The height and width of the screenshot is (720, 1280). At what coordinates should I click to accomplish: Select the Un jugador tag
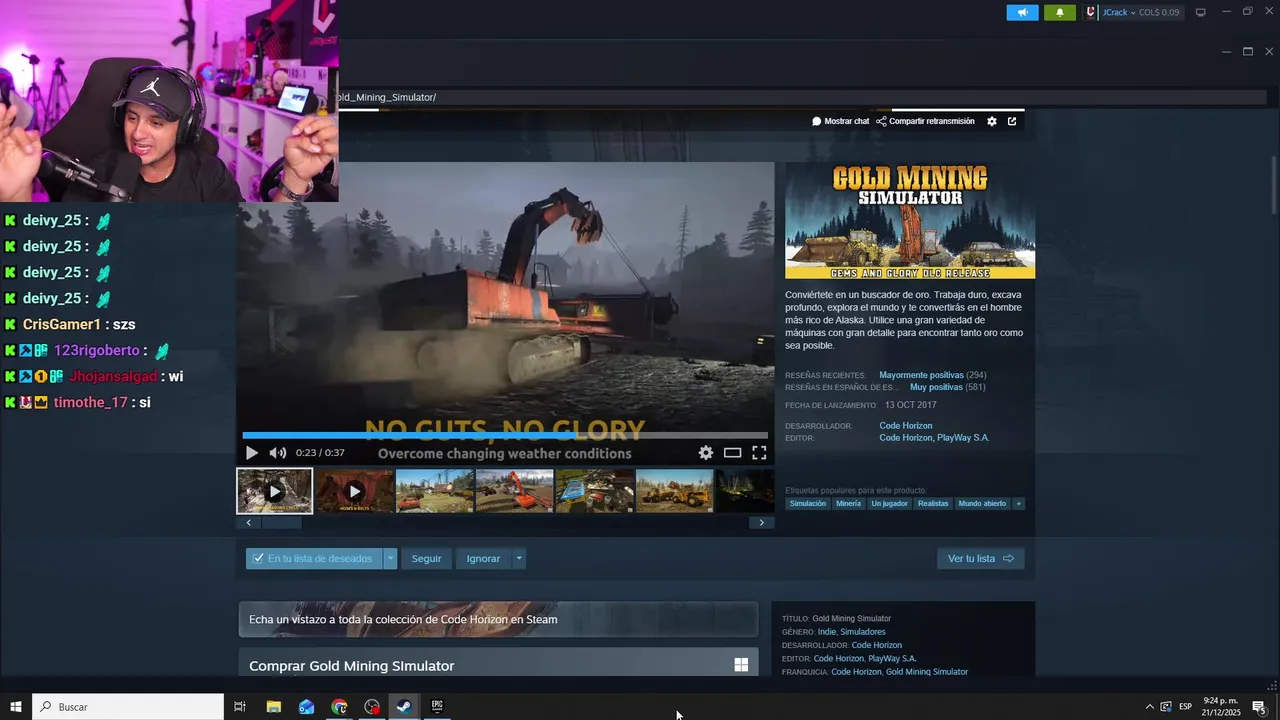[x=889, y=504]
